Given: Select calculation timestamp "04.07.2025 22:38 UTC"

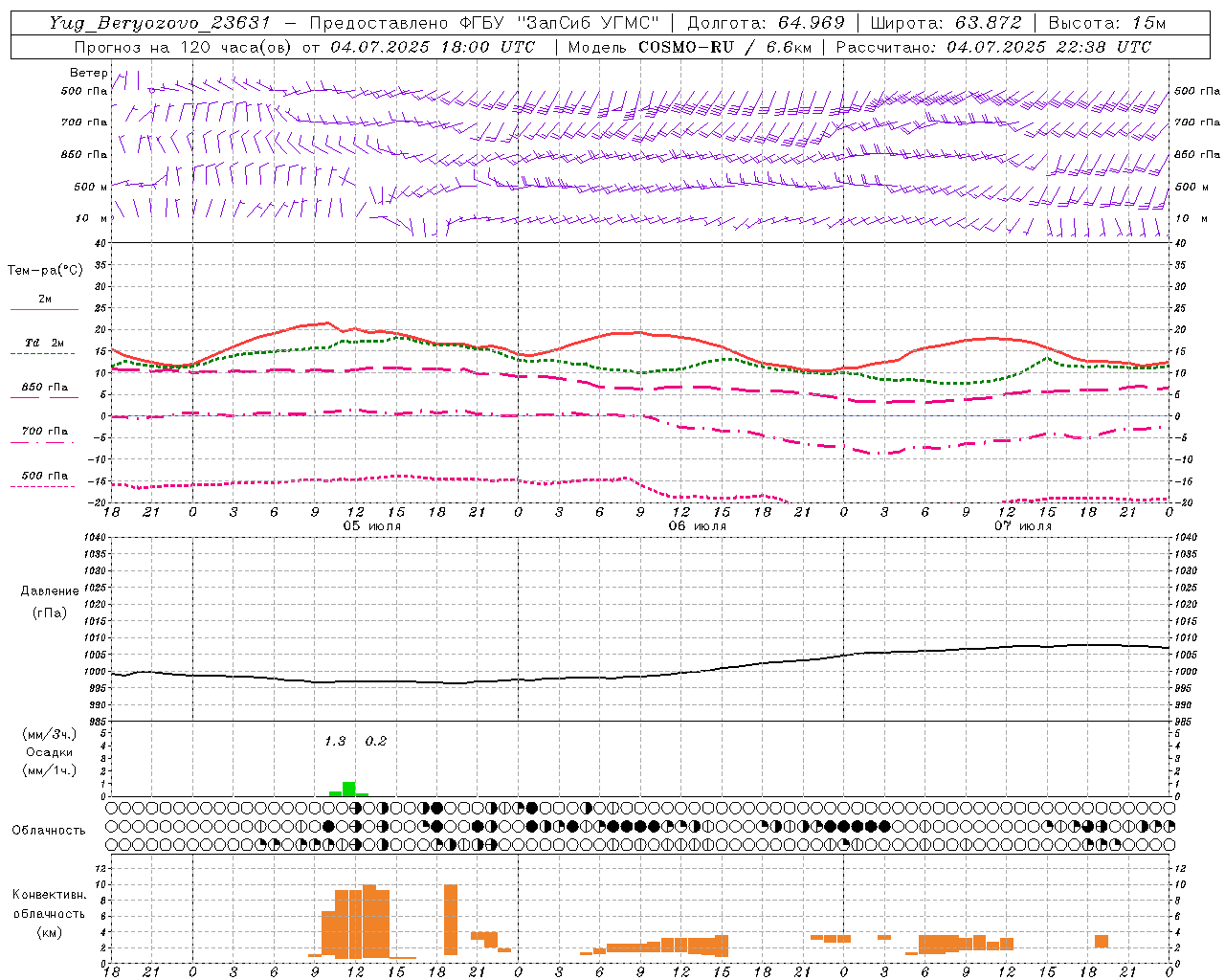Looking at the screenshot, I should coord(1049,47).
